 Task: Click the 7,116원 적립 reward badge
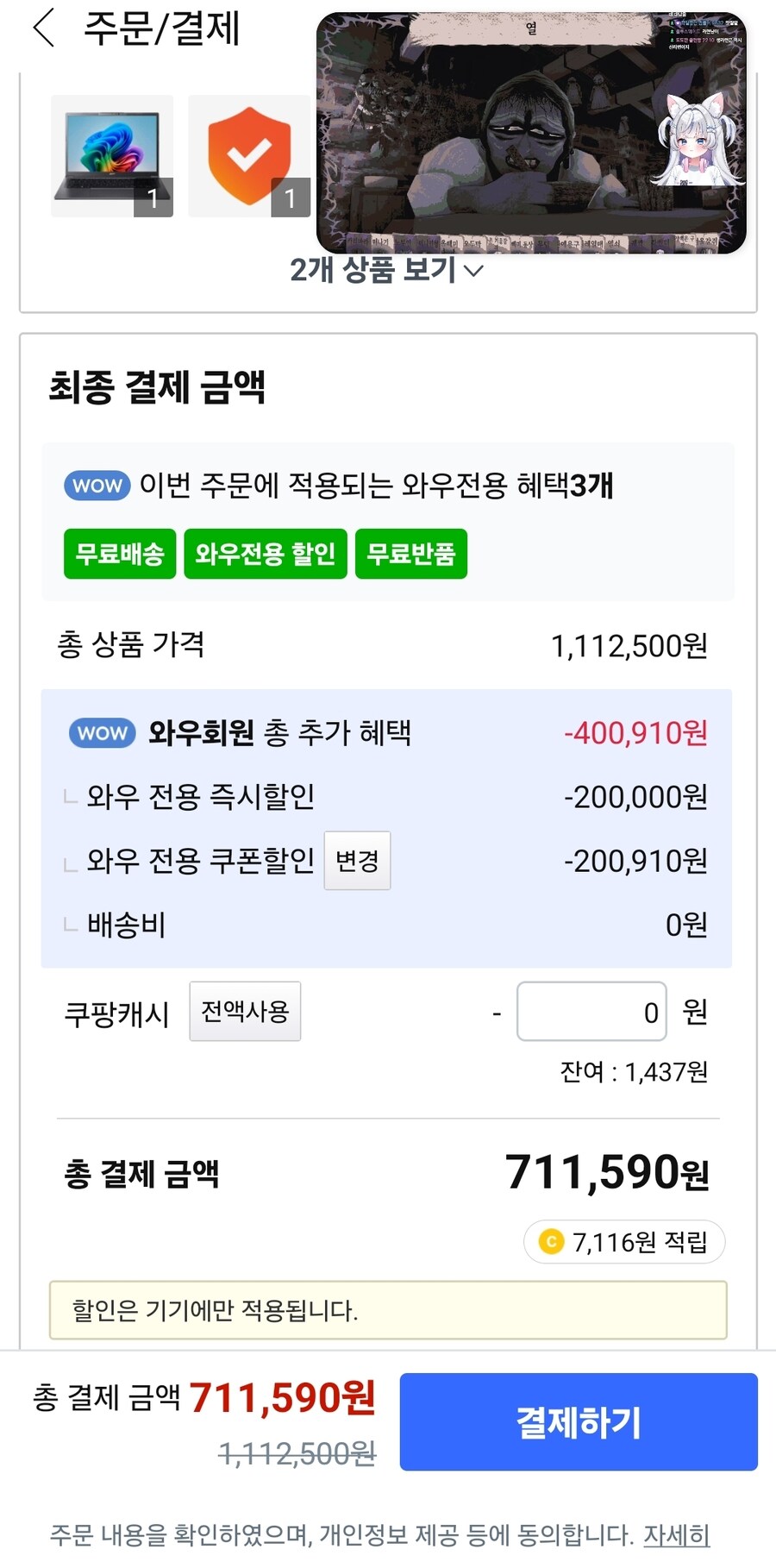tap(623, 1242)
